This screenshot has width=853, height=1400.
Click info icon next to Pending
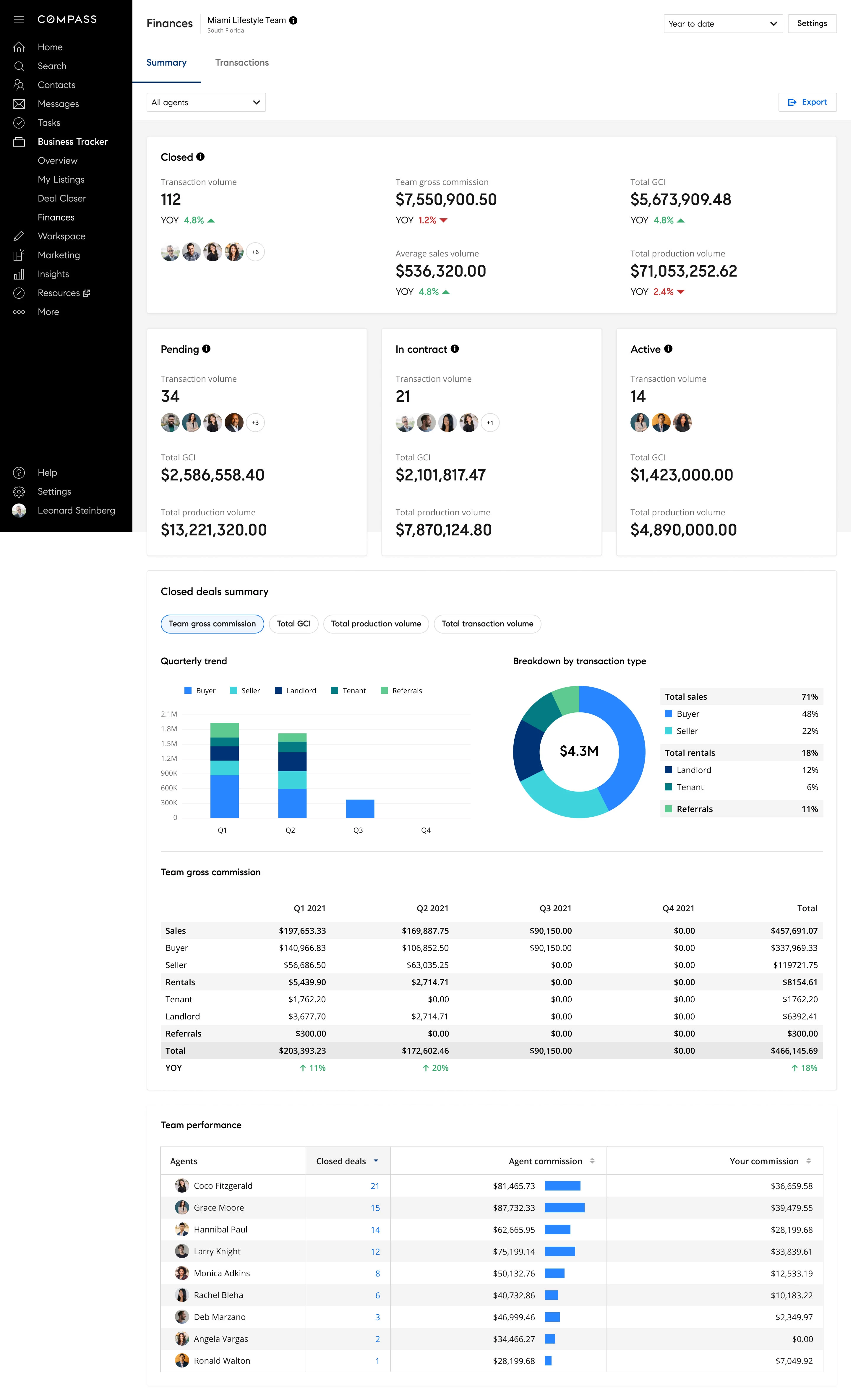tap(206, 349)
